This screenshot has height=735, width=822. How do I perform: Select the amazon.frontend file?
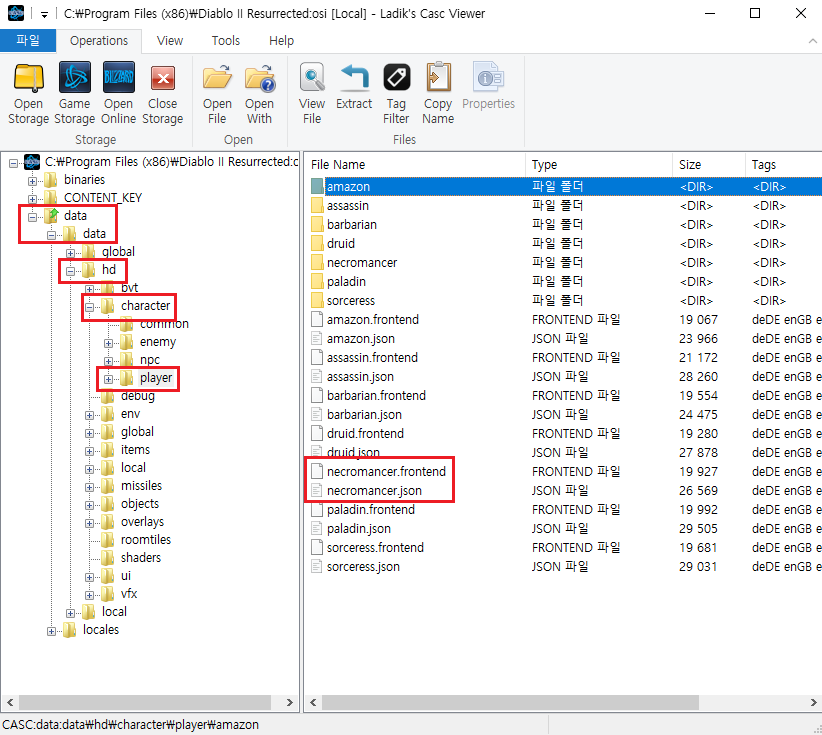(x=373, y=319)
